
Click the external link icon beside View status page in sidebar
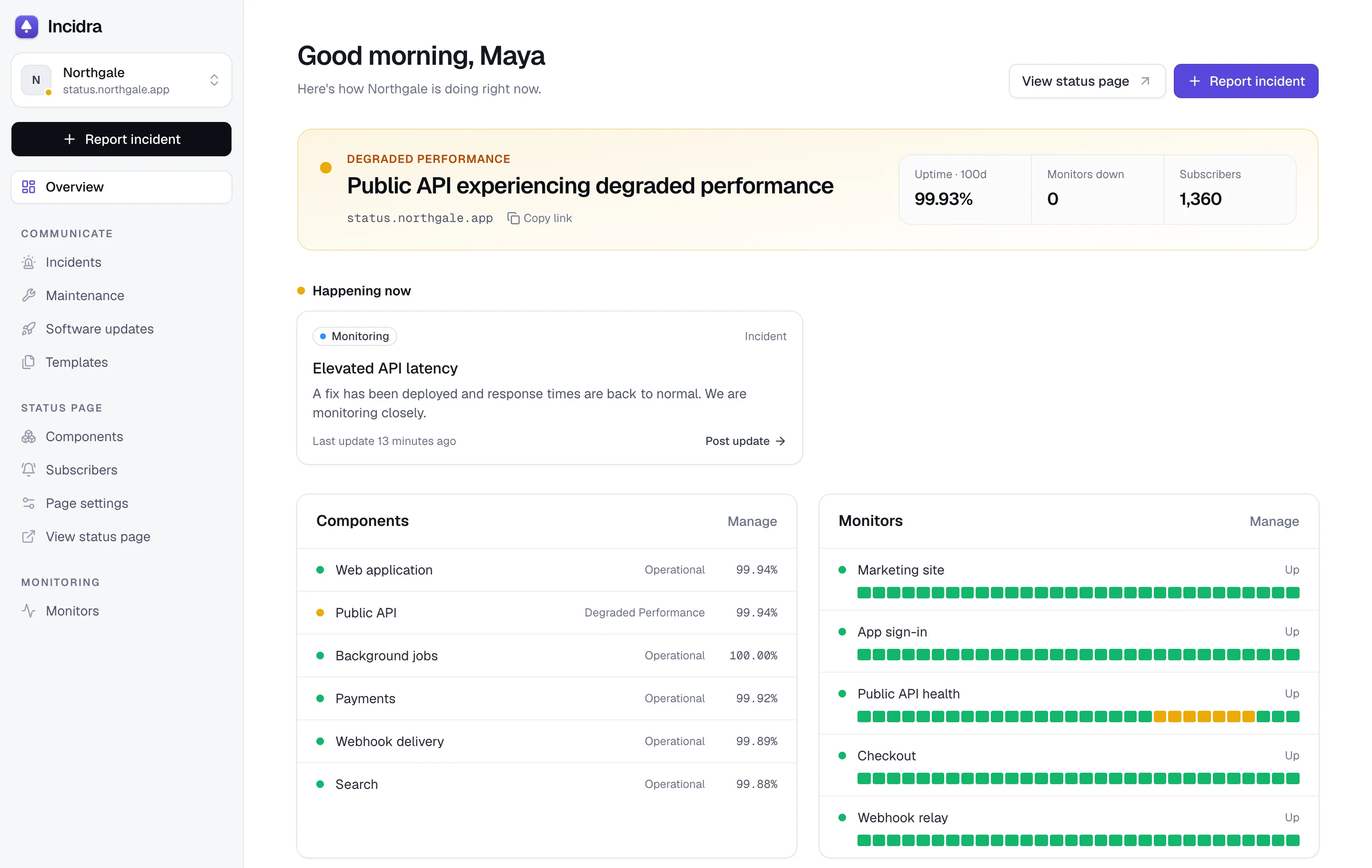pyautogui.click(x=29, y=536)
